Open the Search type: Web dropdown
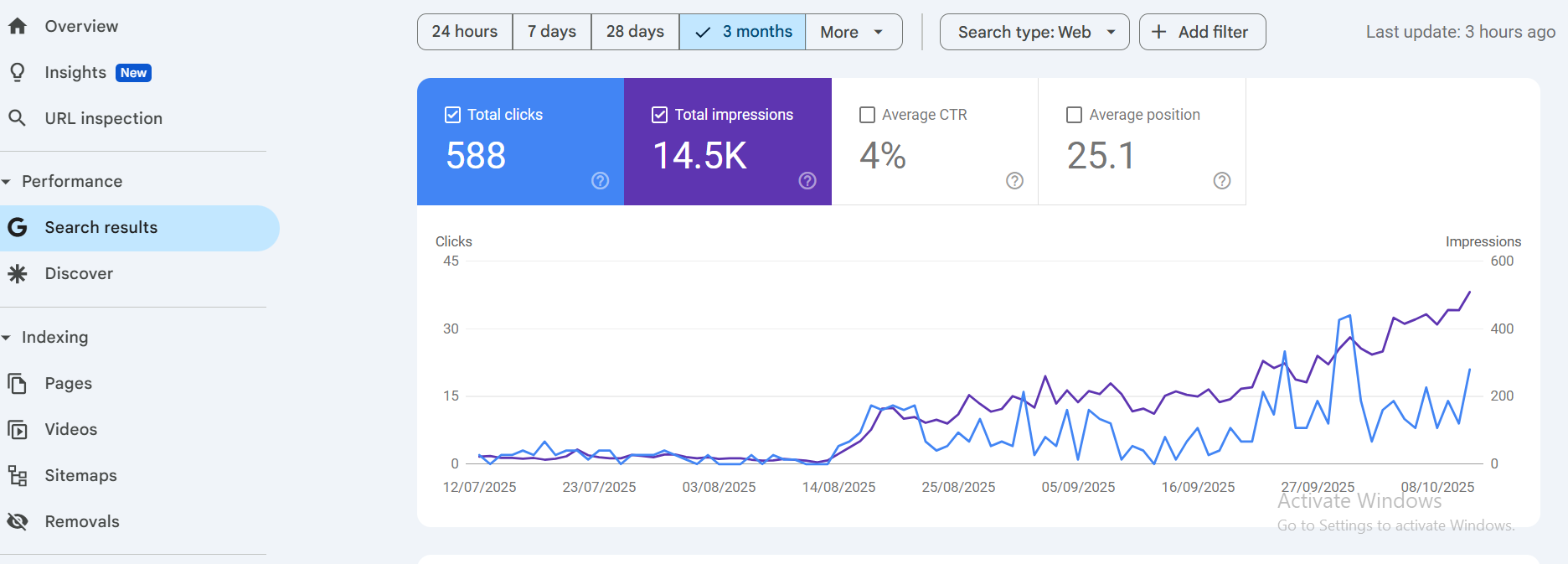Screen dimensions: 1568x564 click(1034, 32)
